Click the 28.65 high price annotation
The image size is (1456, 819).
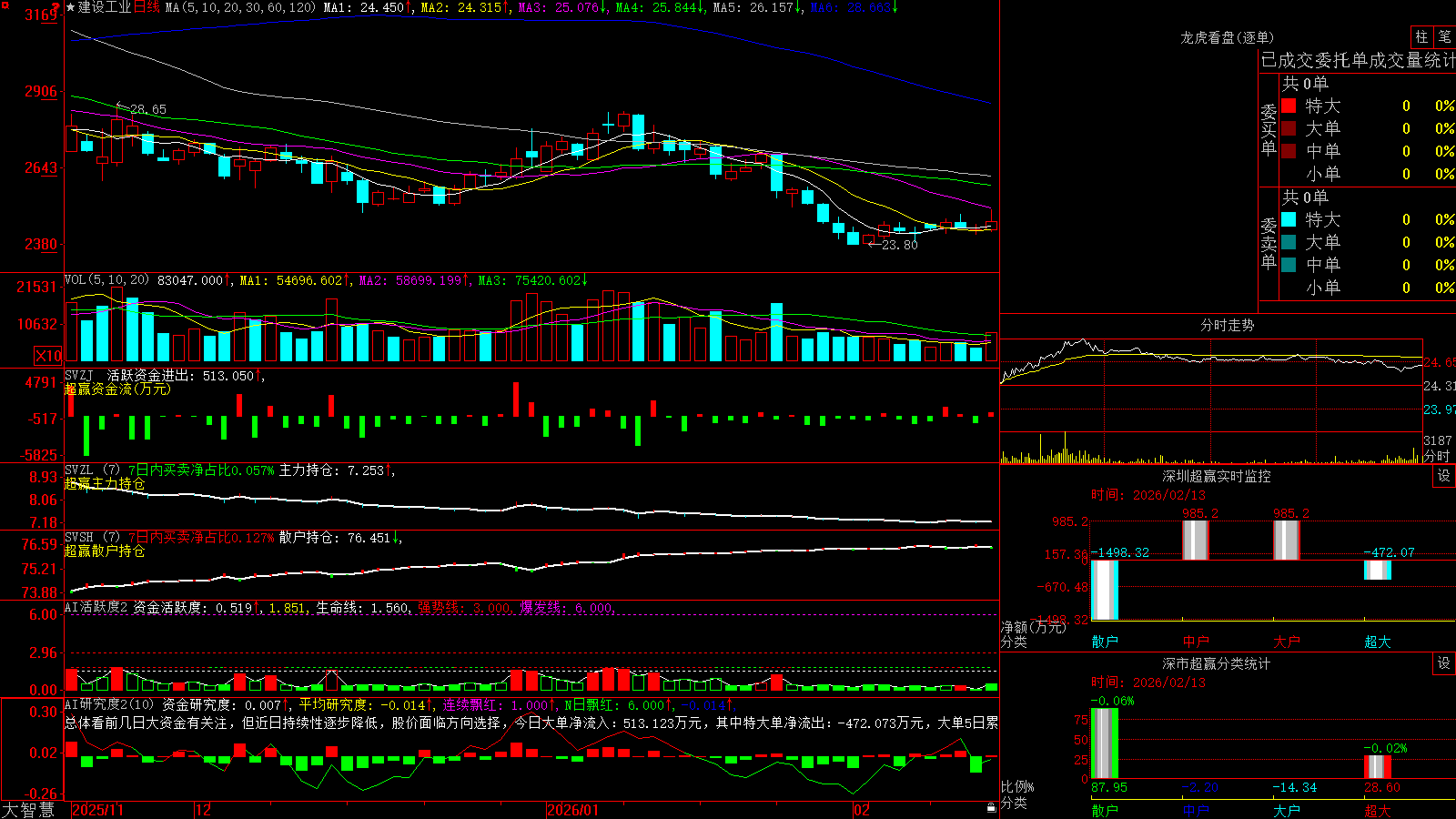[x=148, y=109]
